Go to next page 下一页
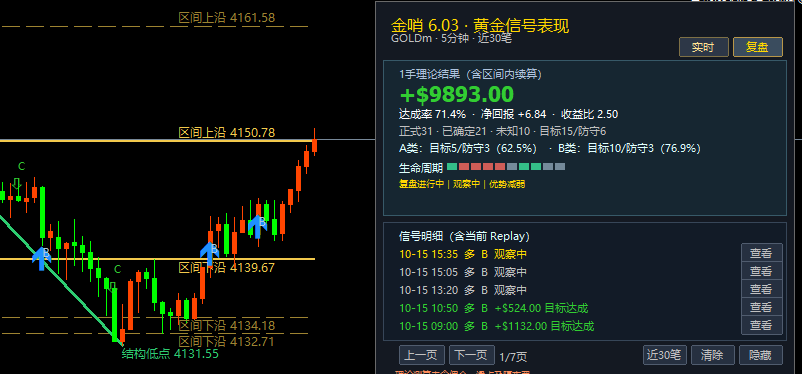This screenshot has height=374, width=802. pyautogui.click(x=472, y=355)
